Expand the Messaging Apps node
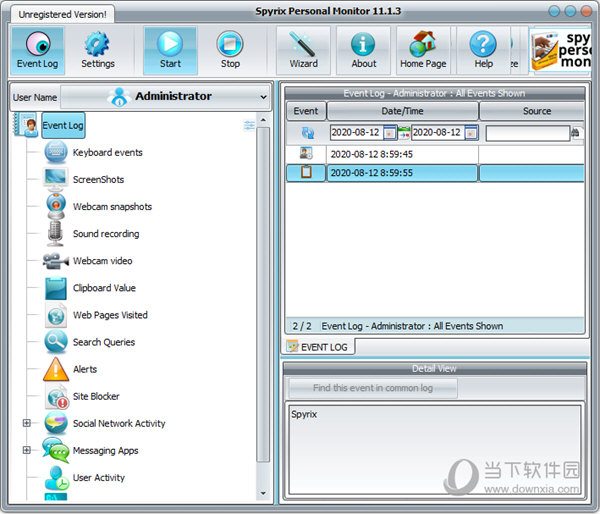The image size is (600, 514). point(26,450)
